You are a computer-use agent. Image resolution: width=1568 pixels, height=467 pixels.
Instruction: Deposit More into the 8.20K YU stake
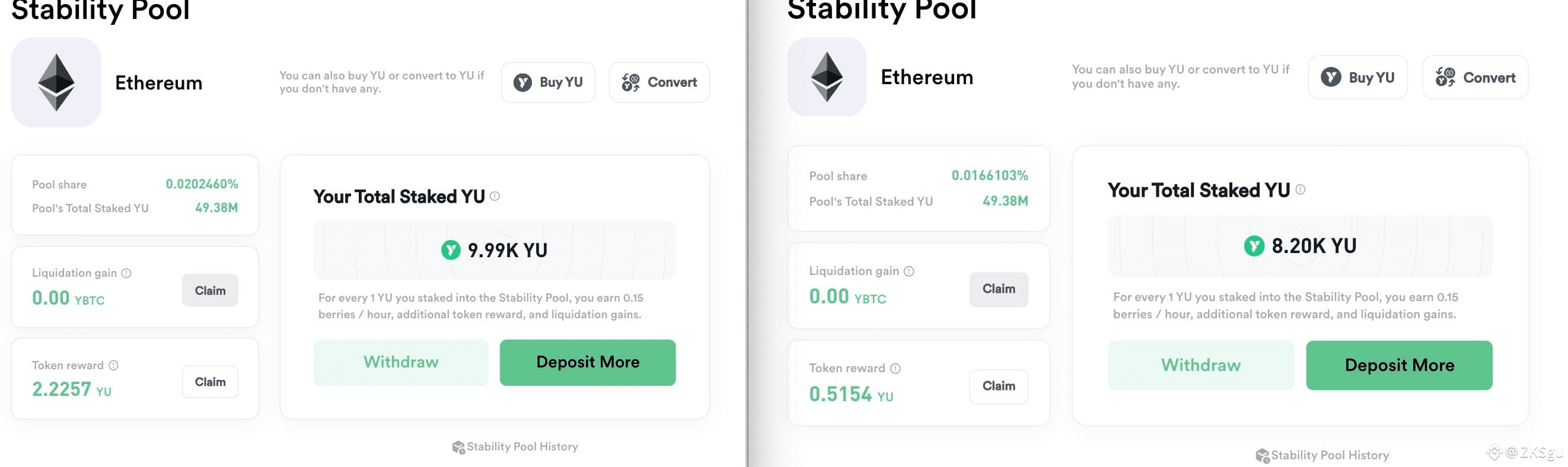pos(1400,365)
